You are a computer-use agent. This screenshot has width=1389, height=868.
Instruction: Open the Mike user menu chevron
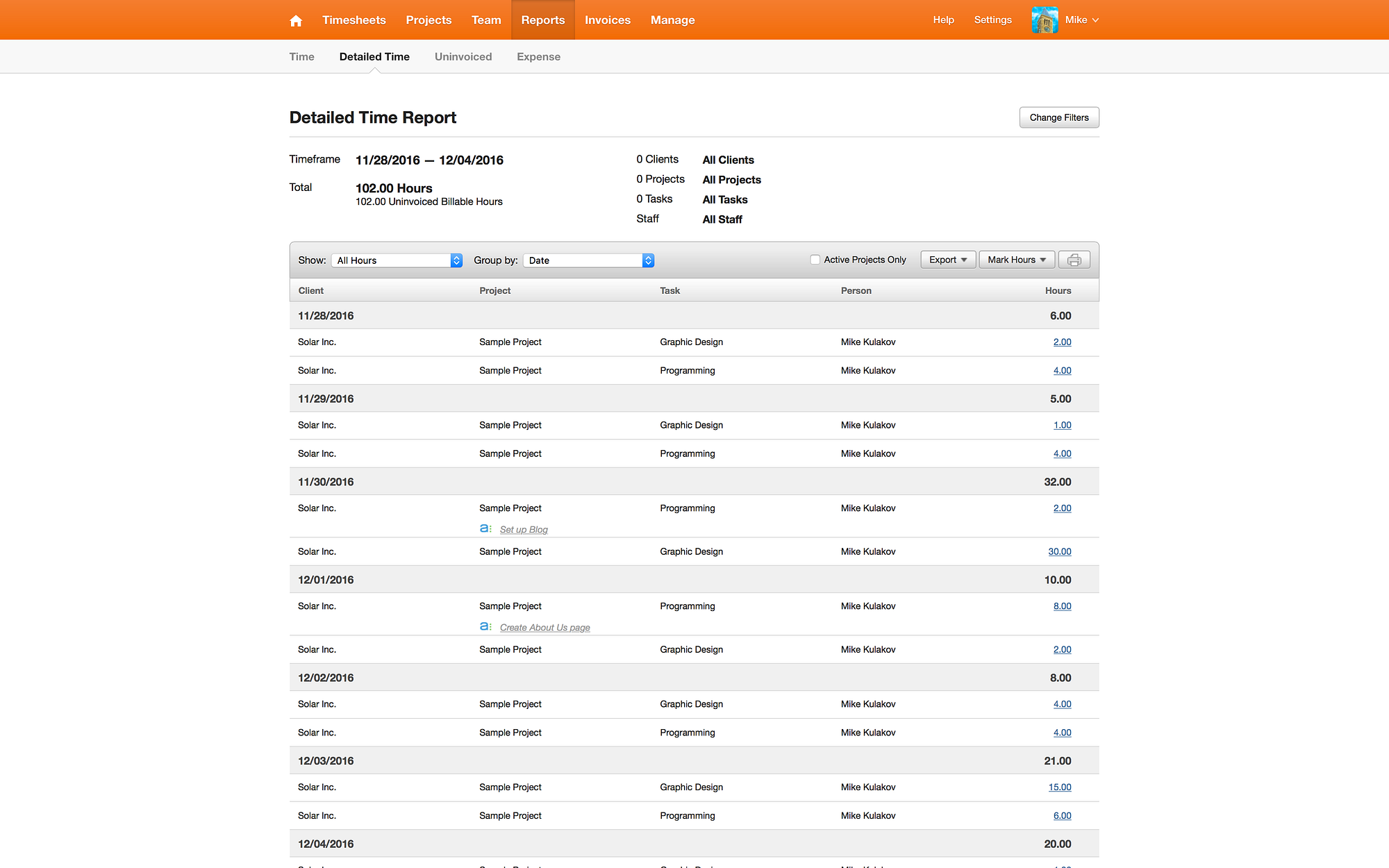[x=1095, y=20]
